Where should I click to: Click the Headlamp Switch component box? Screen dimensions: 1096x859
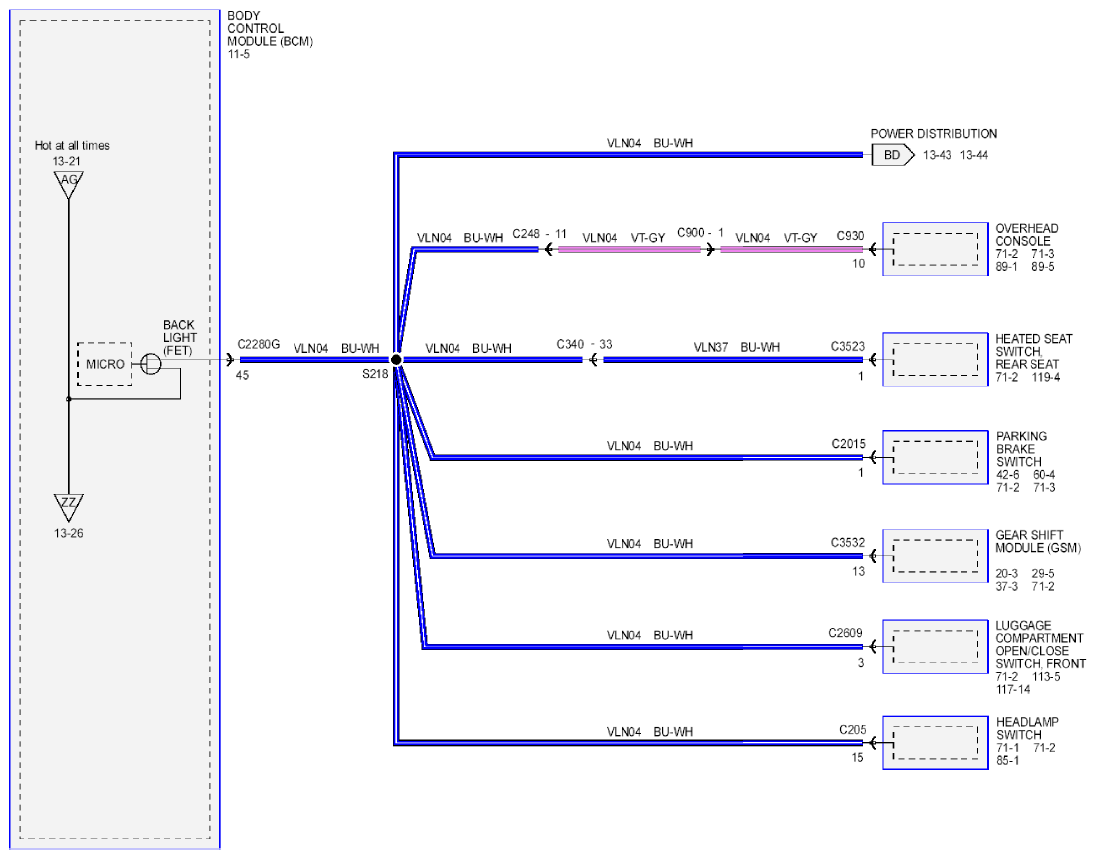click(935, 743)
